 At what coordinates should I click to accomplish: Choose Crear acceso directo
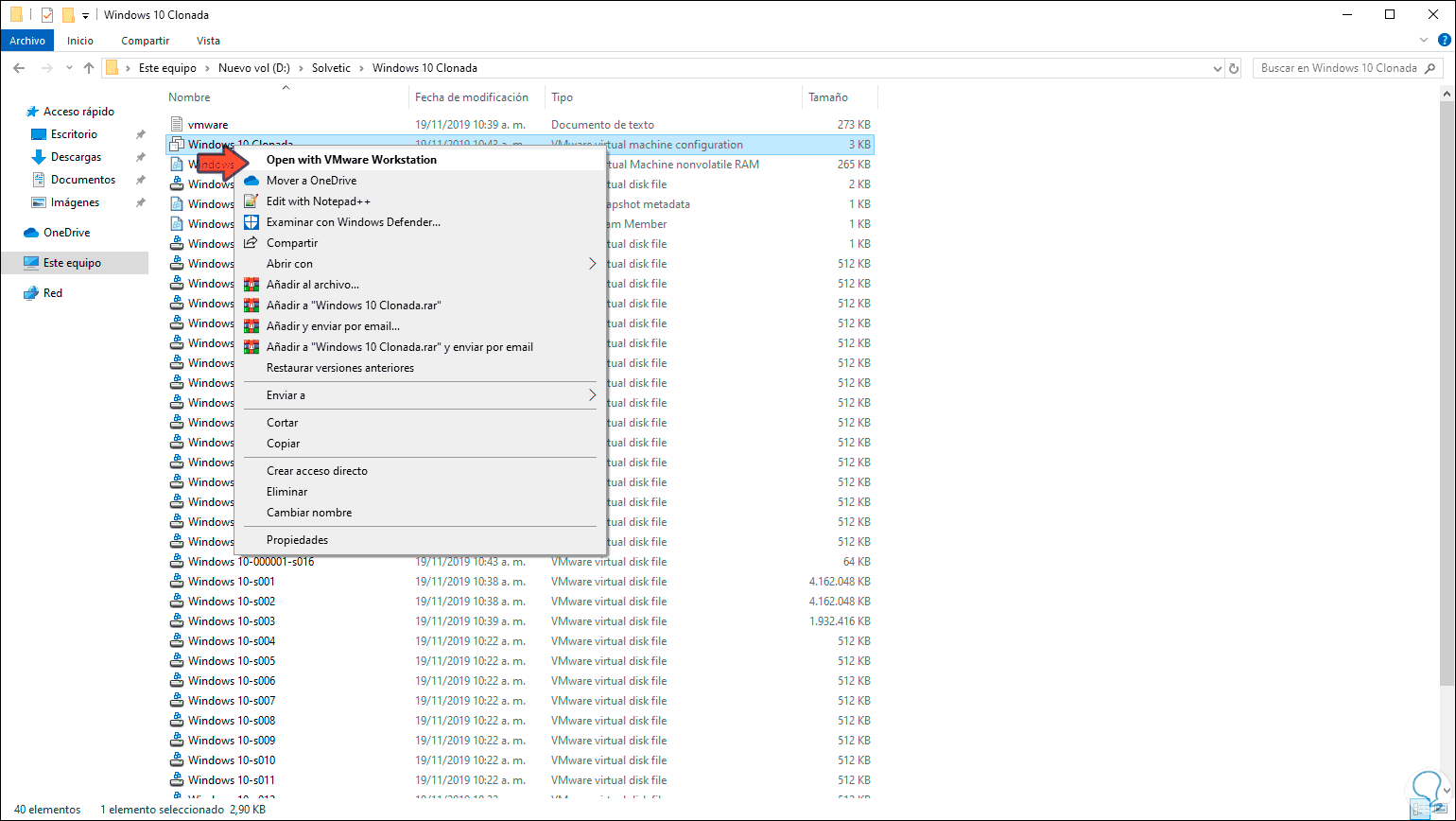(420, 471)
